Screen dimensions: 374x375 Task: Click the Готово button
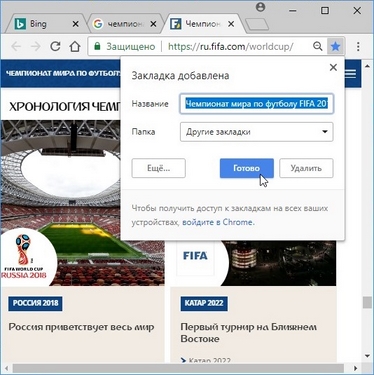[x=247, y=168]
